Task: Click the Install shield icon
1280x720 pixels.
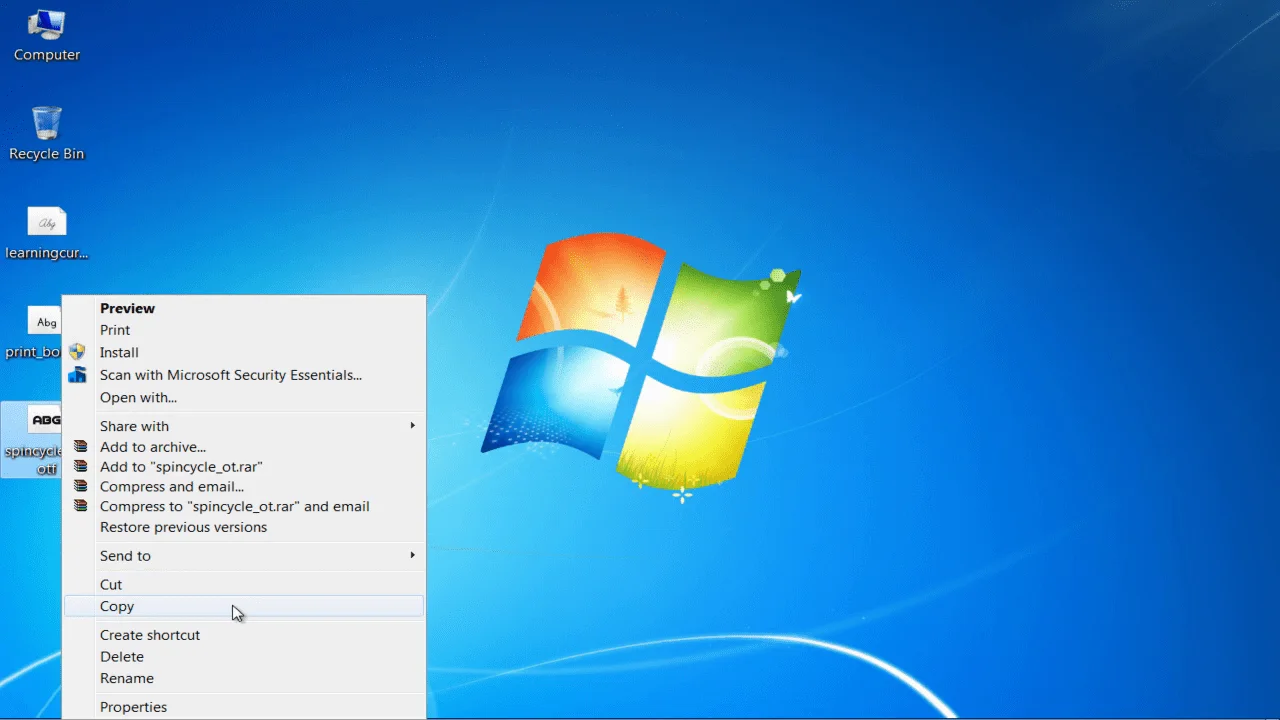Action: (x=77, y=352)
